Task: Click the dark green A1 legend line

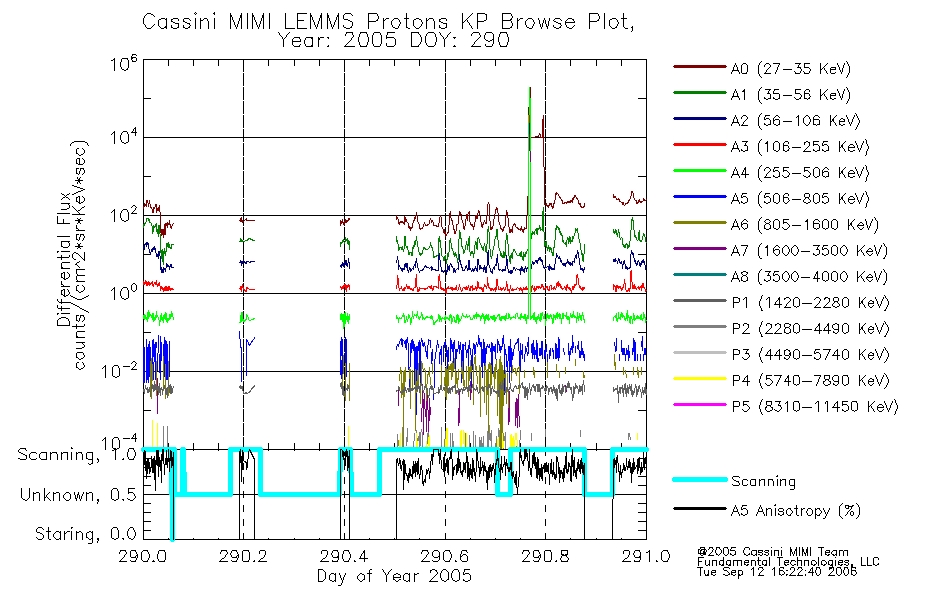Action: click(x=700, y=93)
